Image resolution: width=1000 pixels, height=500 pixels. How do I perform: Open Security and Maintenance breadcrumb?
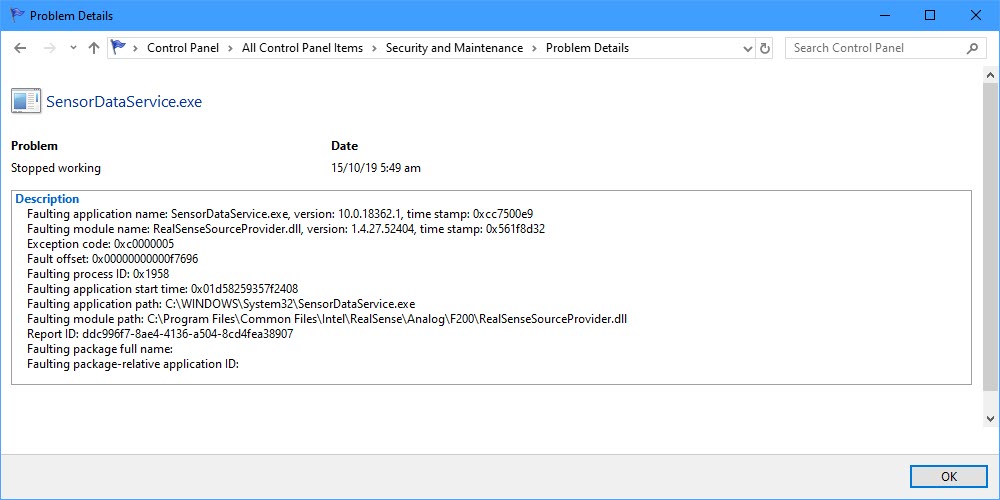(x=454, y=48)
